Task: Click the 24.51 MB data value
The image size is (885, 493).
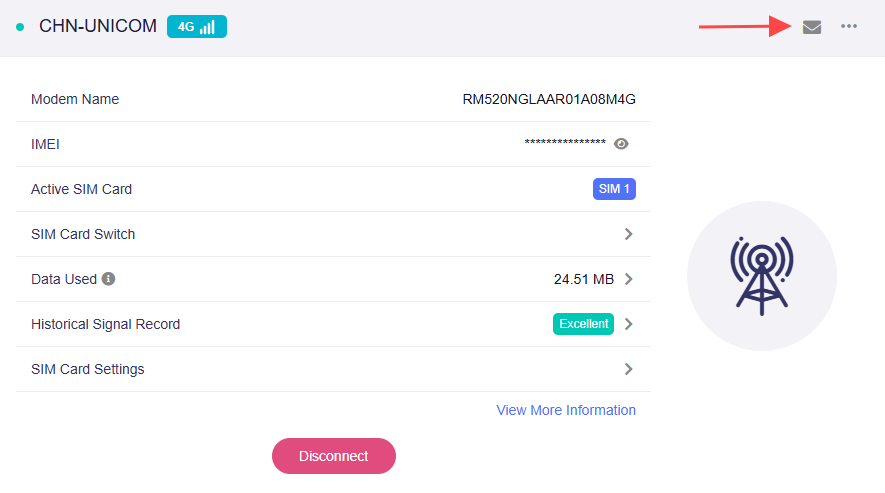Action: click(x=584, y=280)
